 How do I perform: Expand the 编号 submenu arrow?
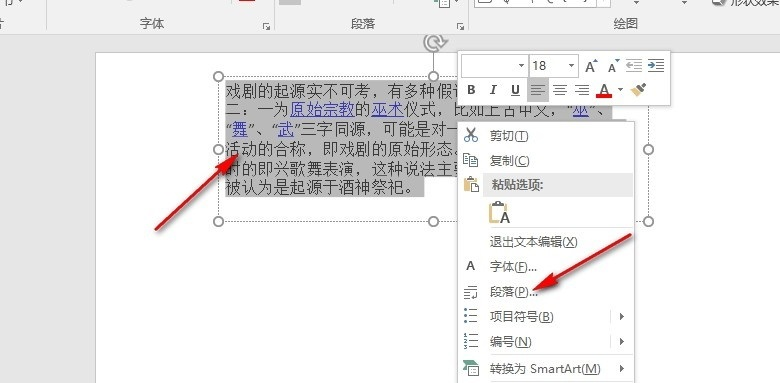[x=622, y=342]
